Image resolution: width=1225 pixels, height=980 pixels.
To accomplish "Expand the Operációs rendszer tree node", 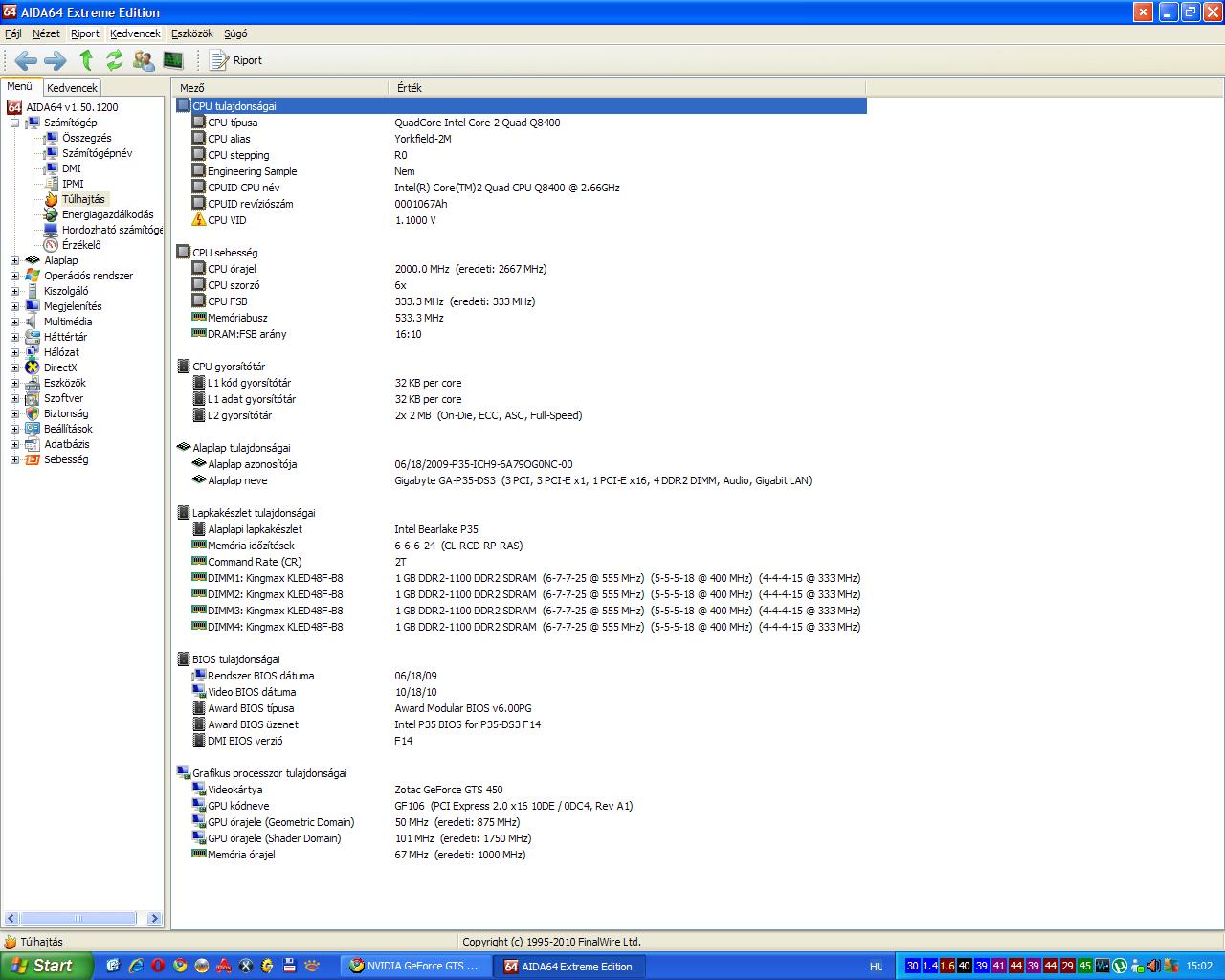I will point(14,276).
